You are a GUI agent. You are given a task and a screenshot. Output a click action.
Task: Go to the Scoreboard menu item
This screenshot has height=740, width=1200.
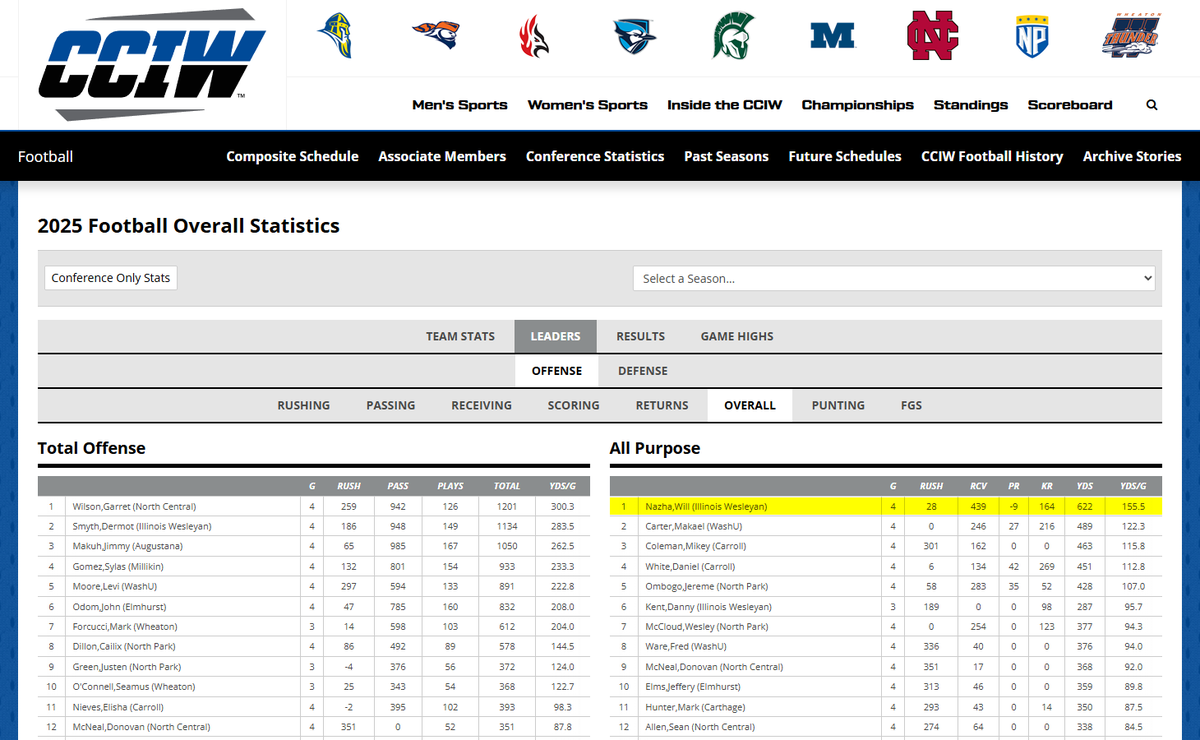[x=1070, y=105]
